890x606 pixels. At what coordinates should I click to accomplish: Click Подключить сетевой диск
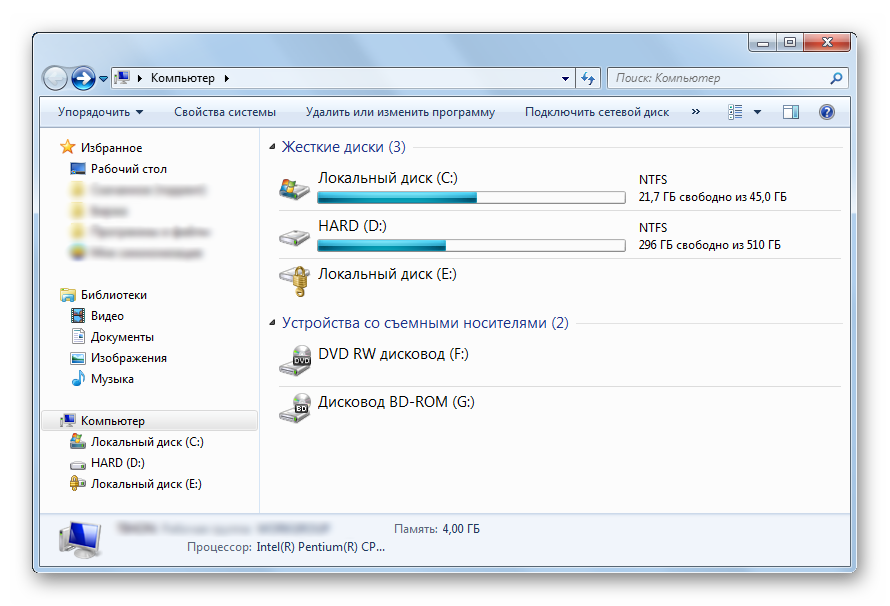tap(597, 112)
